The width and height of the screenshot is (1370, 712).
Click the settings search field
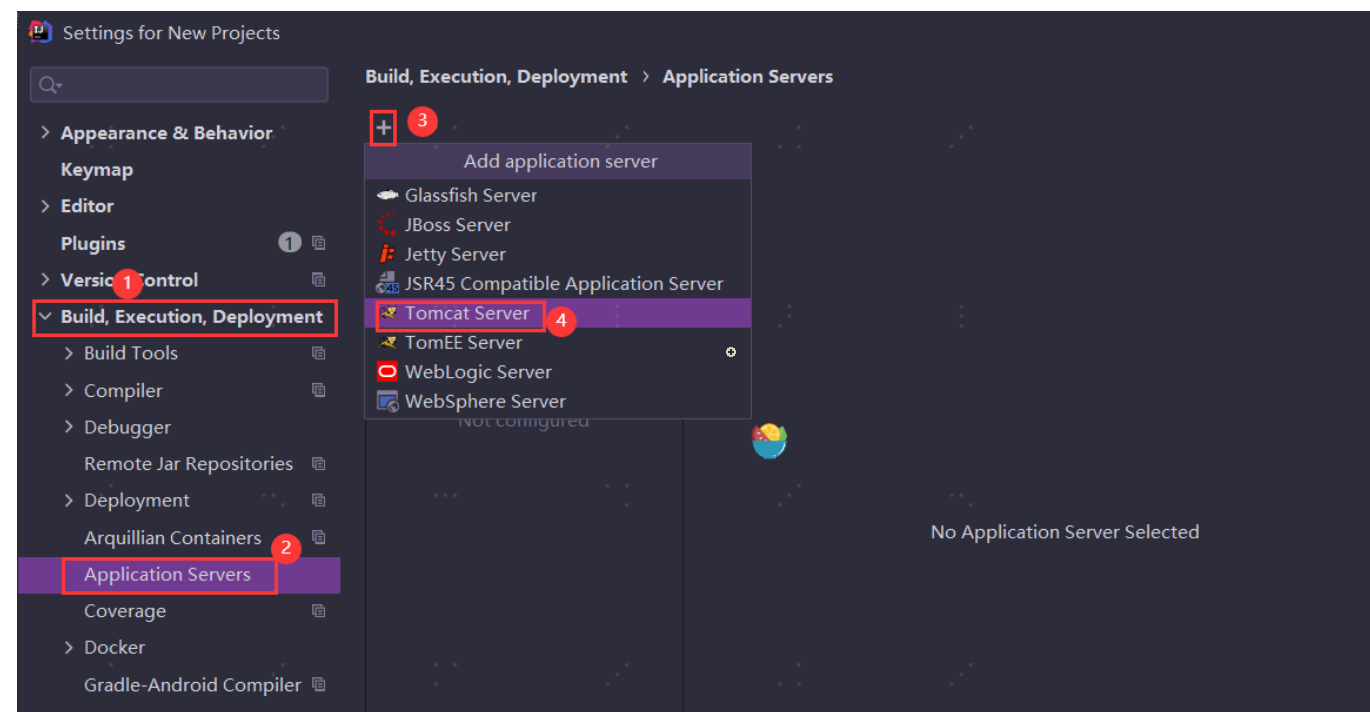point(179,85)
